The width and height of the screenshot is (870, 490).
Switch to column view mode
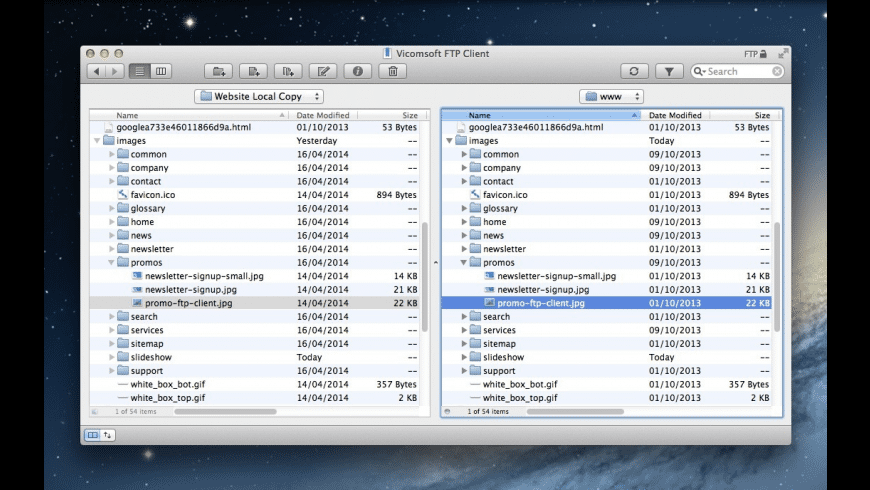pyautogui.click(x=160, y=71)
